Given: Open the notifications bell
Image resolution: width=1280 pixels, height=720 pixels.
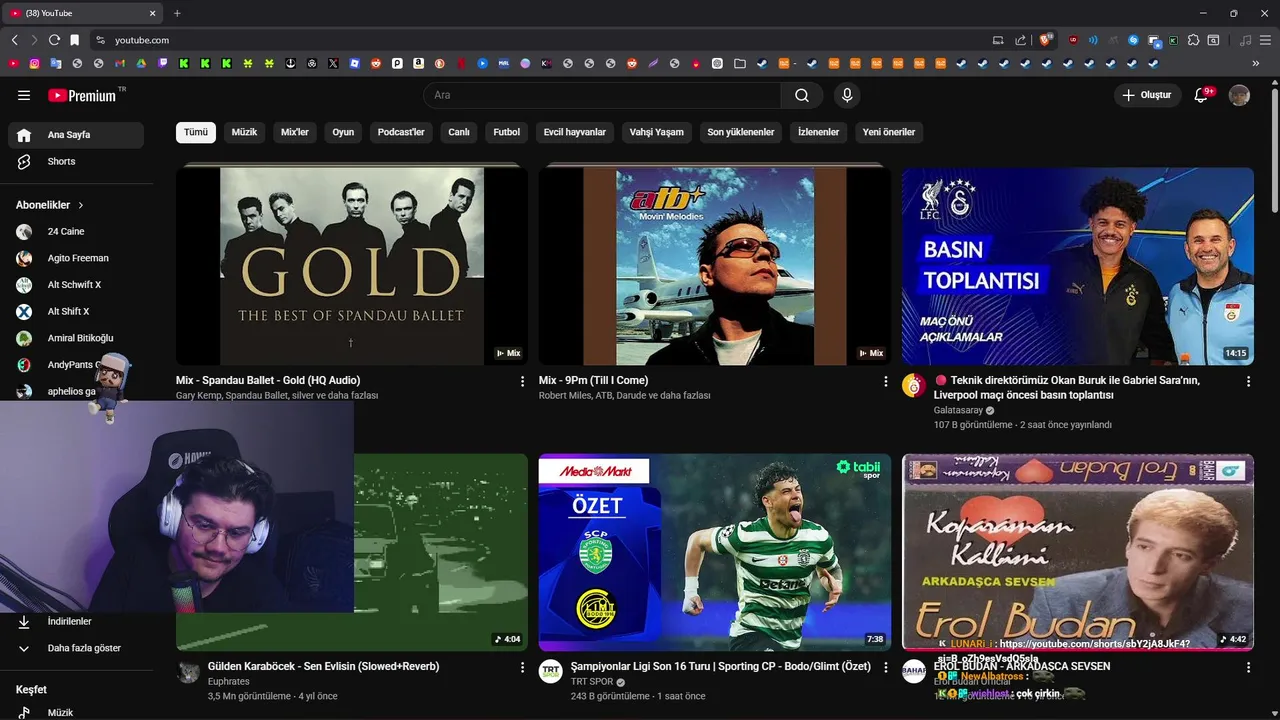Looking at the screenshot, I should 1202,95.
